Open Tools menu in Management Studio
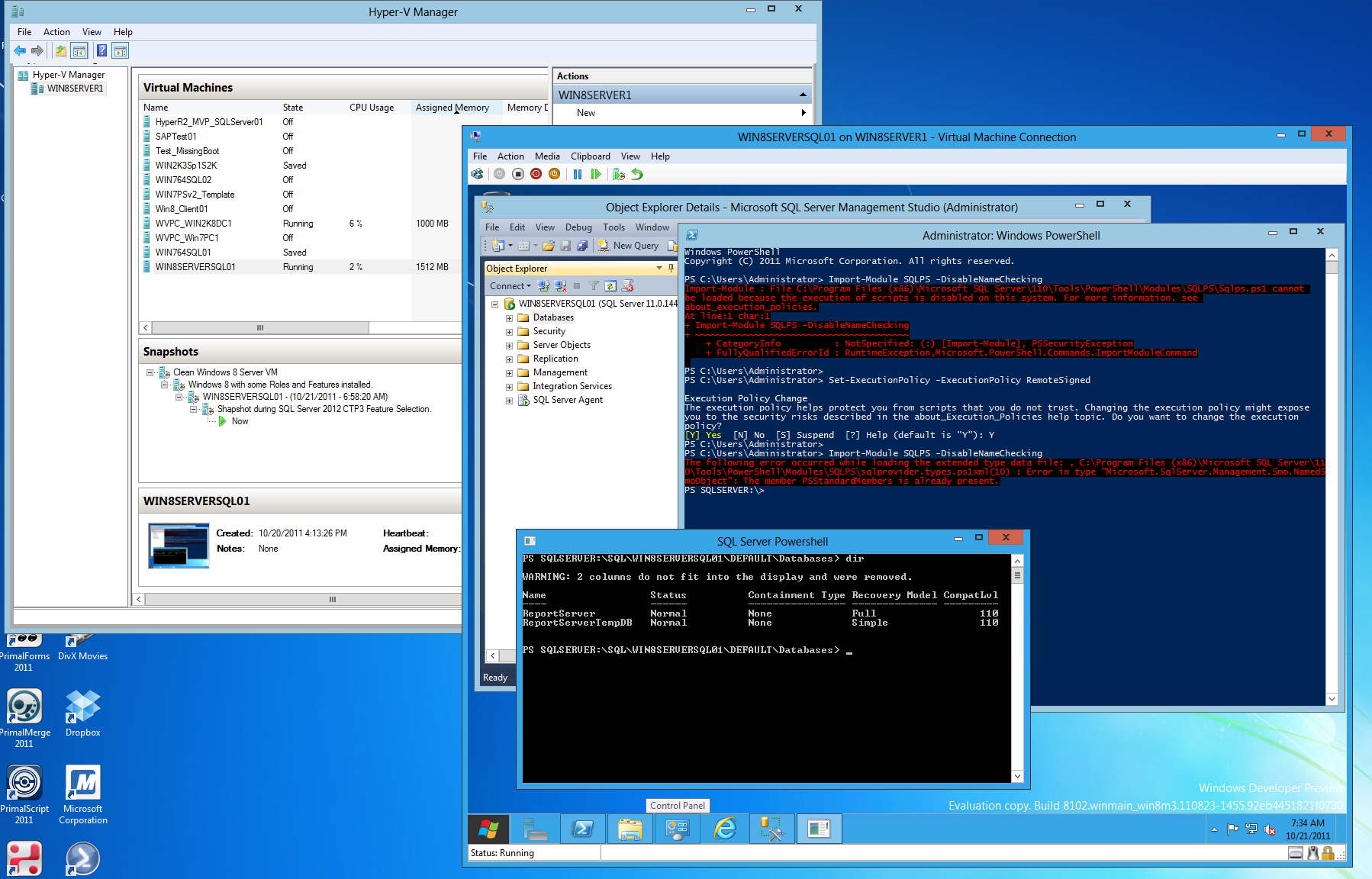This screenshot has width=1372, height=879. tap(614, 227)
